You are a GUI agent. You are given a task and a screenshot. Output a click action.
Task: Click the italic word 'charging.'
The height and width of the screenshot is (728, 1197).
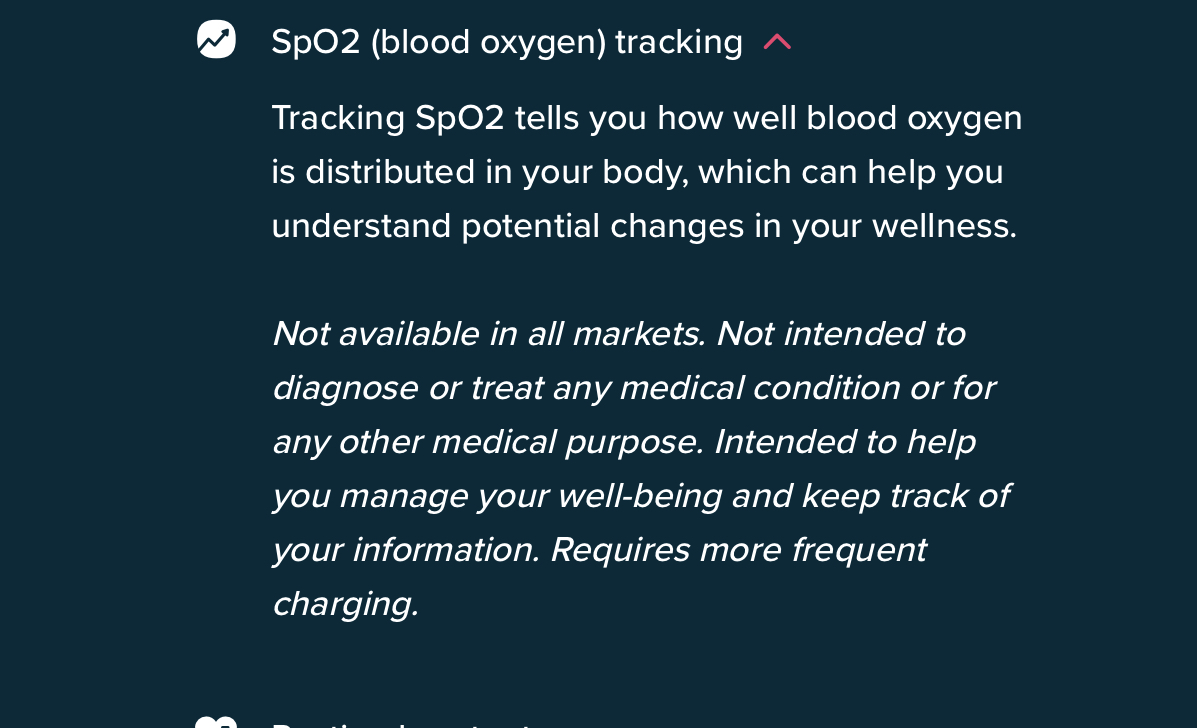[x=346, y=604]
